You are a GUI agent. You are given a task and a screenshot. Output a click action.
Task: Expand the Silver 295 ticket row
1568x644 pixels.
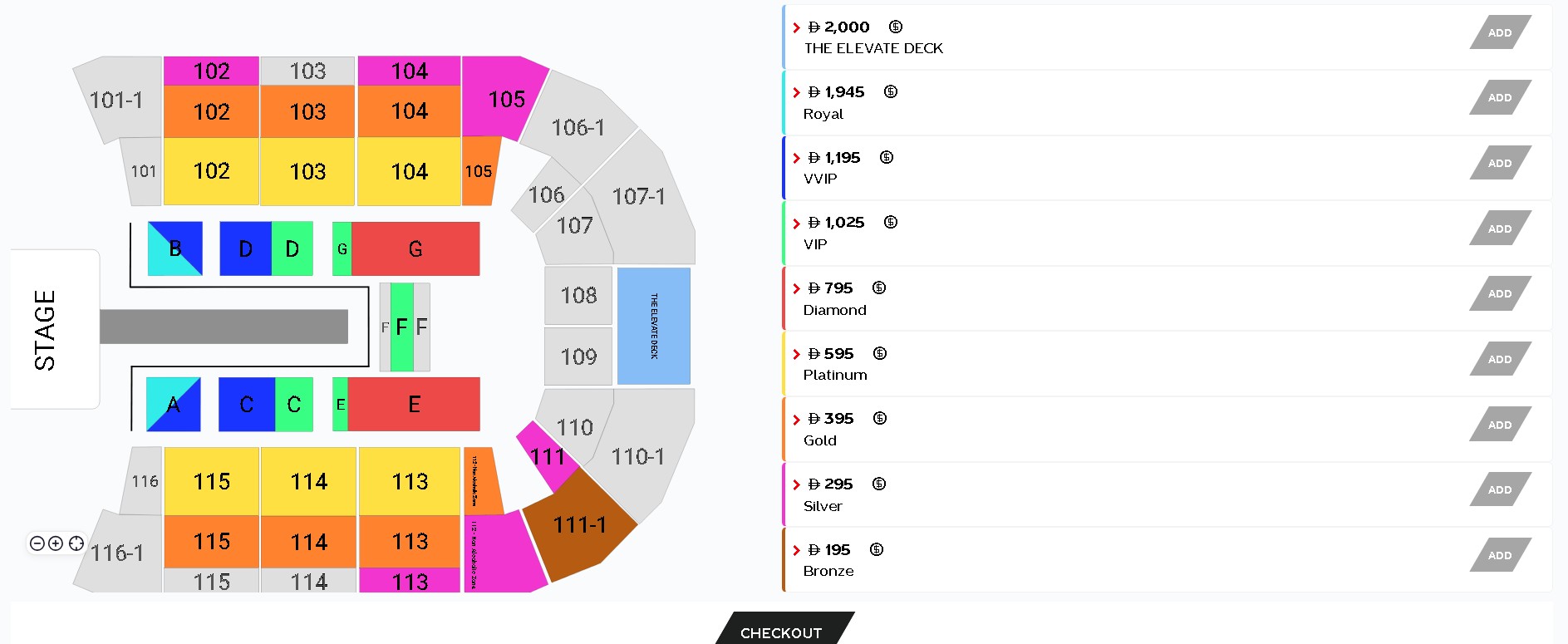pyautogui.click(x=797, y=485)
